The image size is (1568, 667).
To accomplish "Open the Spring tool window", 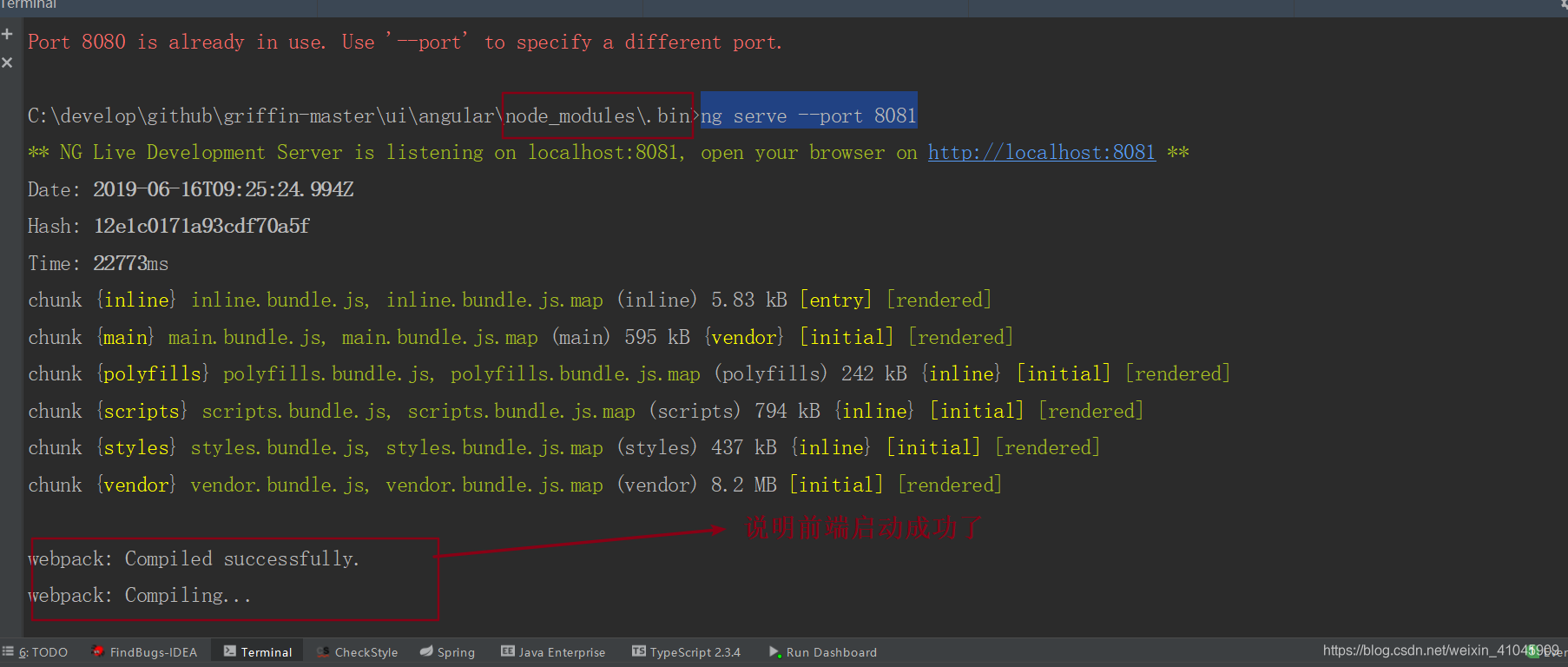I will pos(447,652).
